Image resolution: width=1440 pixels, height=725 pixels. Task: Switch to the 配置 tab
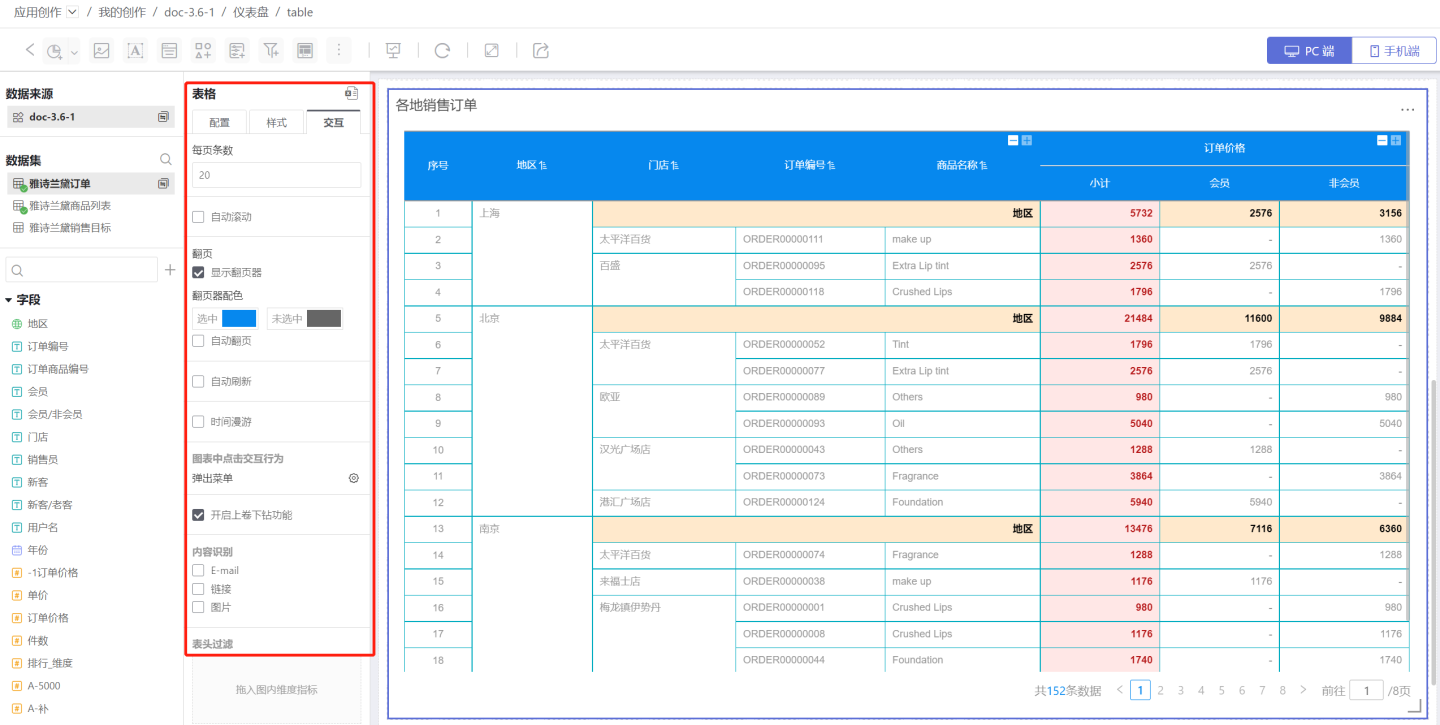(x=219, y=122)
